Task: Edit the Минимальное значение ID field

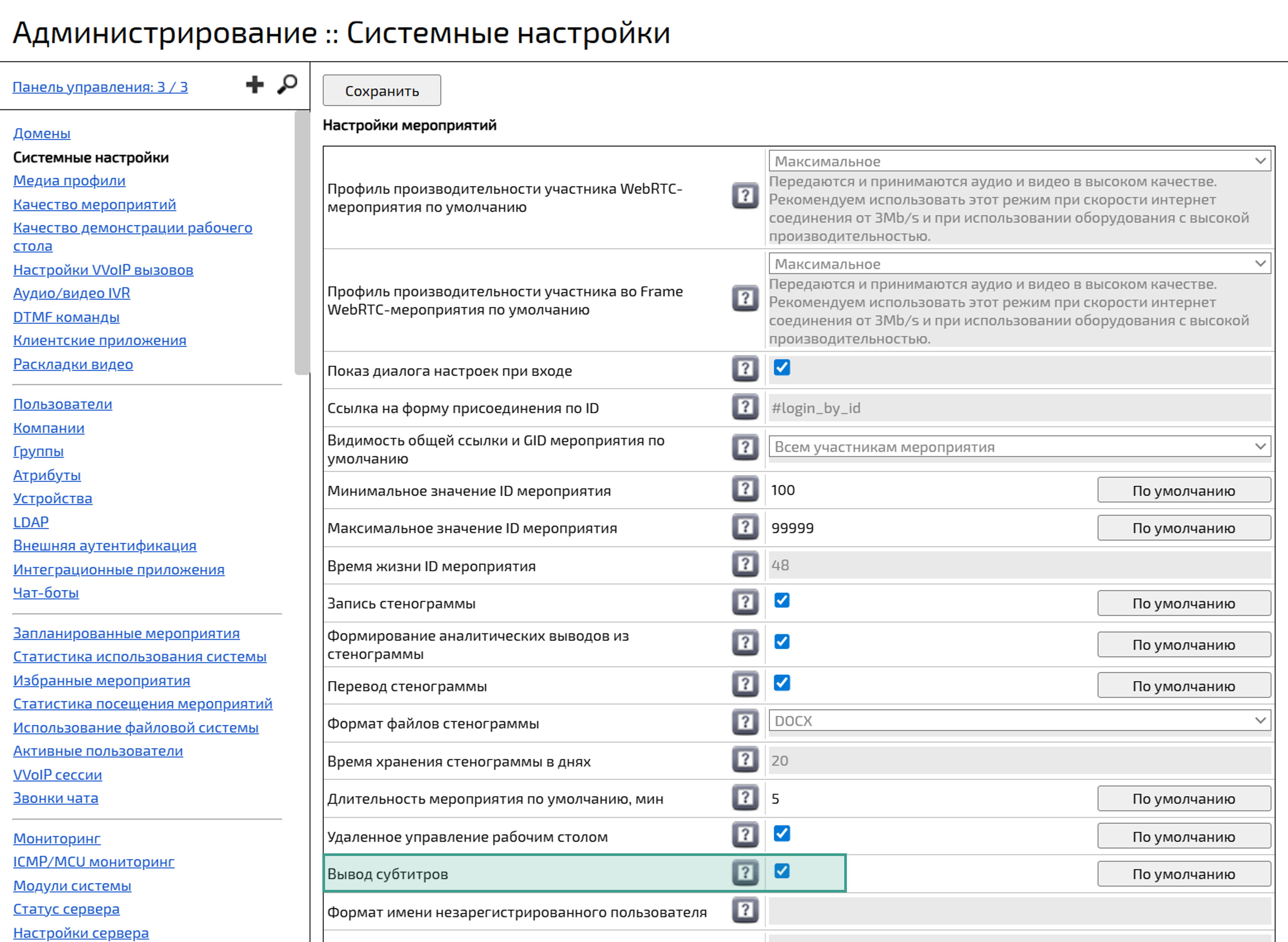Action: click(912, 489)
